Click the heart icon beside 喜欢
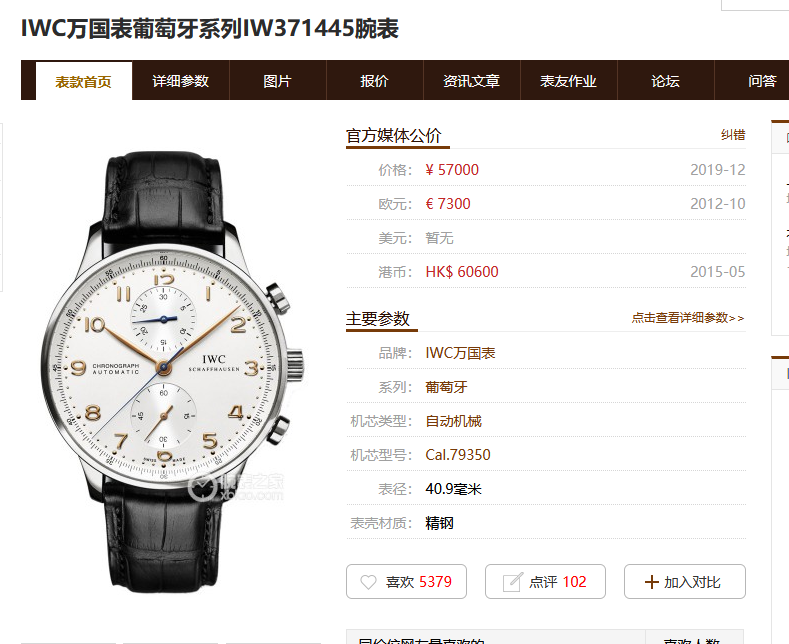789x644 pixels. coord(368,582)
